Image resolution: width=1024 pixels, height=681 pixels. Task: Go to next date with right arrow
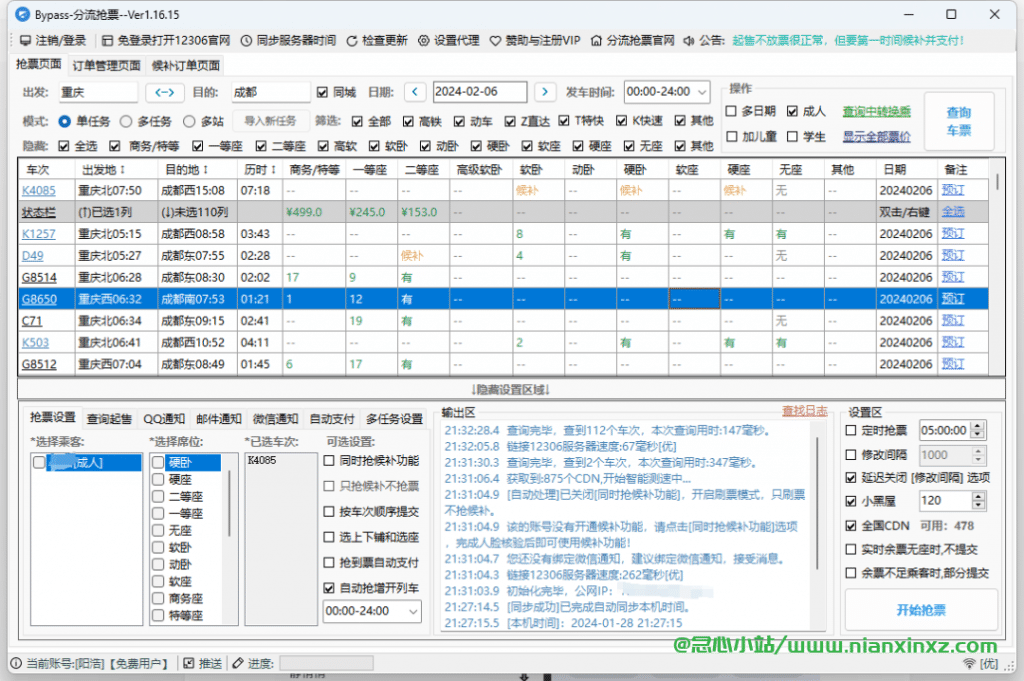(545, 92)
